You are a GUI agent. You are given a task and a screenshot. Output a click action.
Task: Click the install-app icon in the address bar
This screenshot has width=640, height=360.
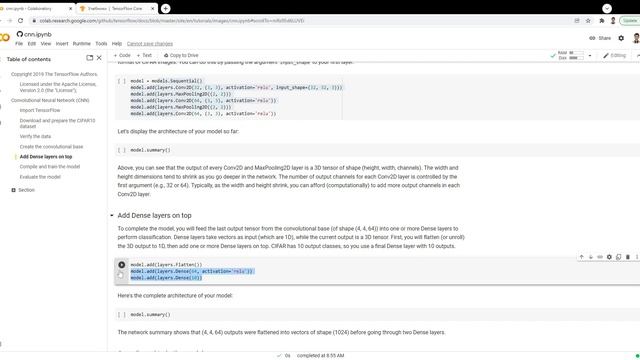(577, 20)
